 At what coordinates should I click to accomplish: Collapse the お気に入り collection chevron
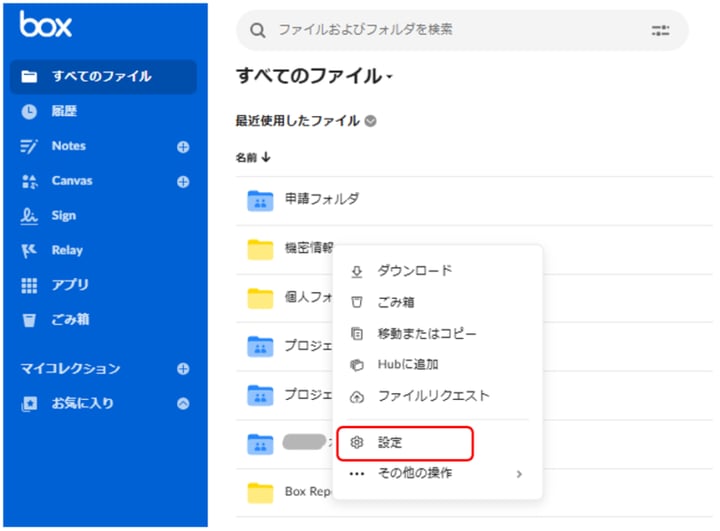coord(183,404)
